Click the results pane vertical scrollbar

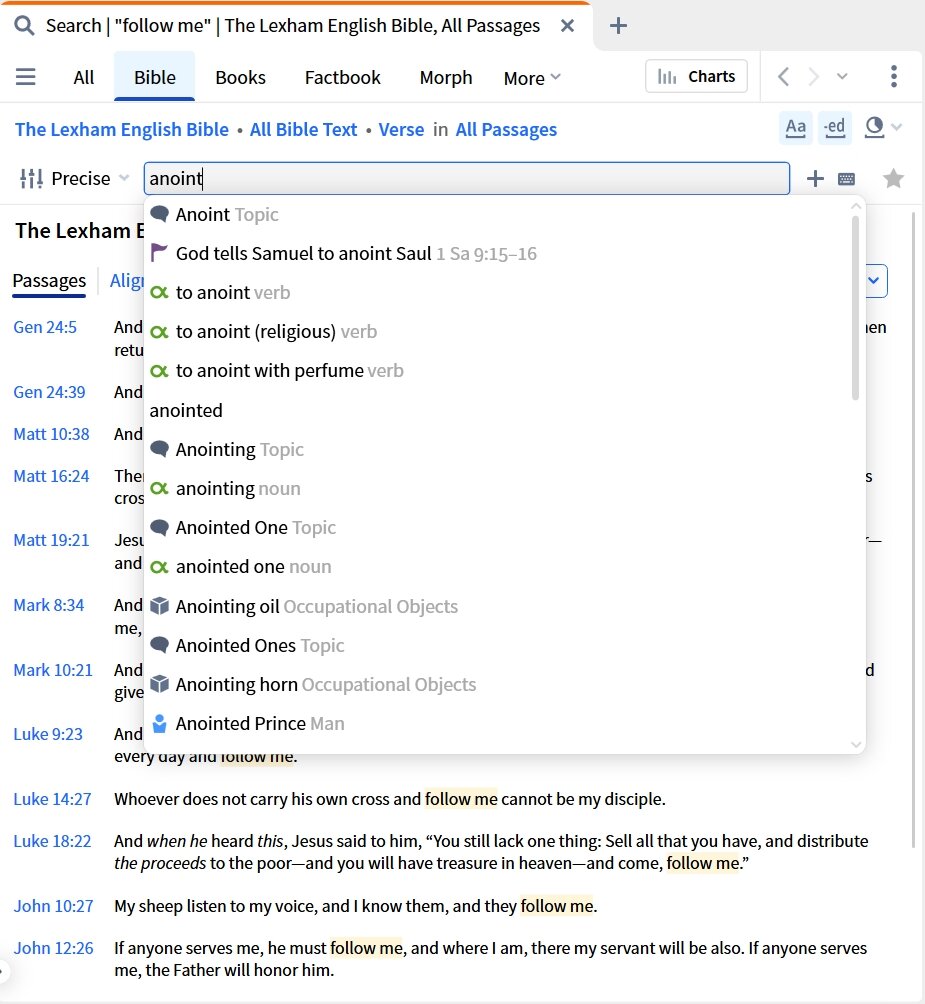point(913,531)
